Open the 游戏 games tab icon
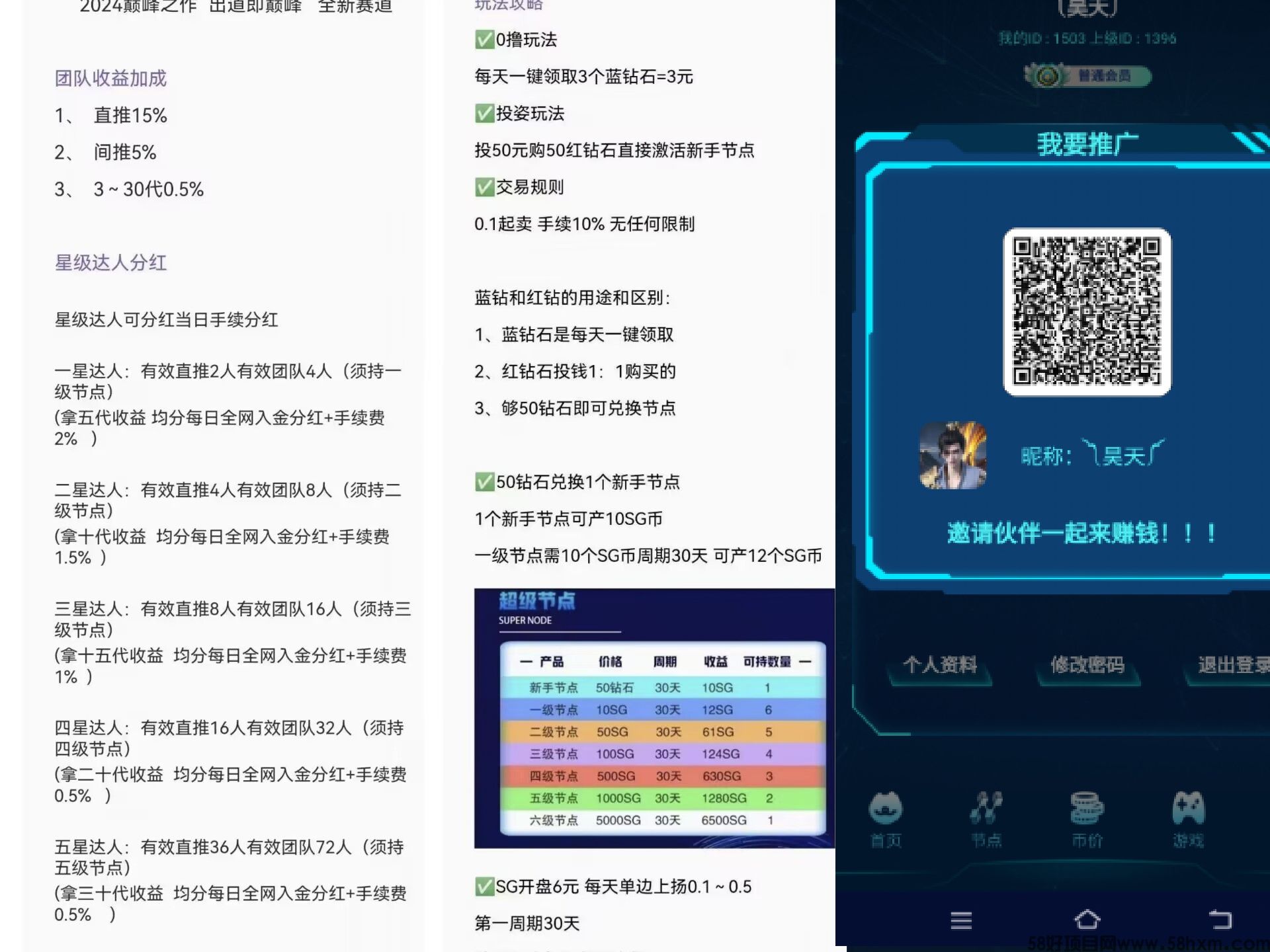 (x=1189, y=818)
